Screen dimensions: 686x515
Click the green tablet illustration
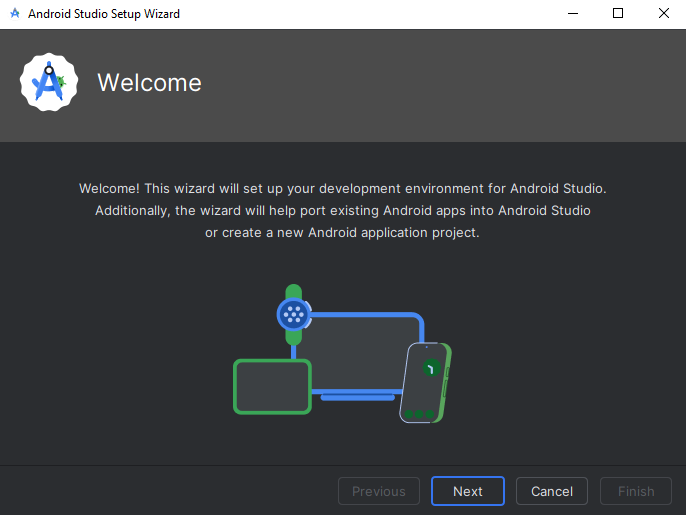click(272, 386)
